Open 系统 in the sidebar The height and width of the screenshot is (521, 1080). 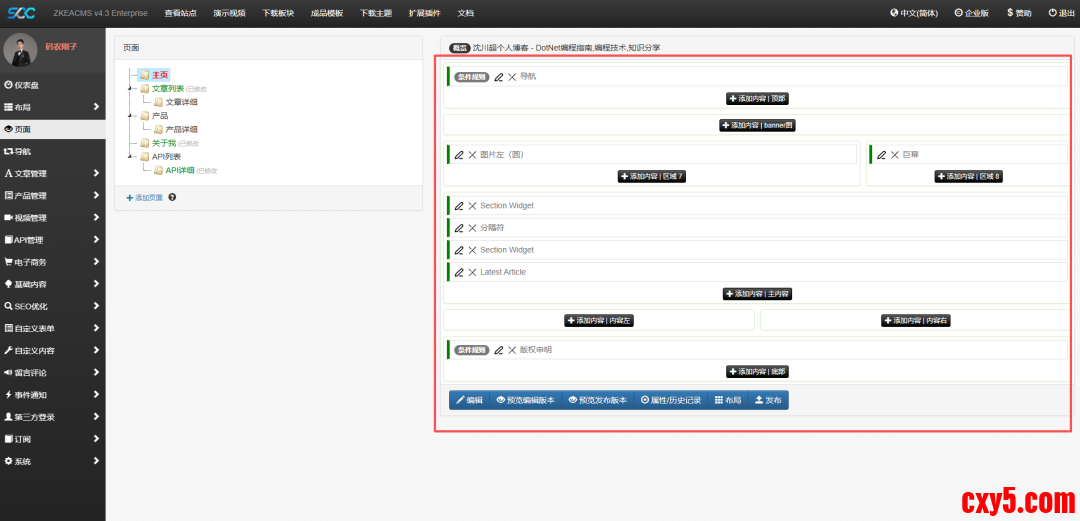53,461
